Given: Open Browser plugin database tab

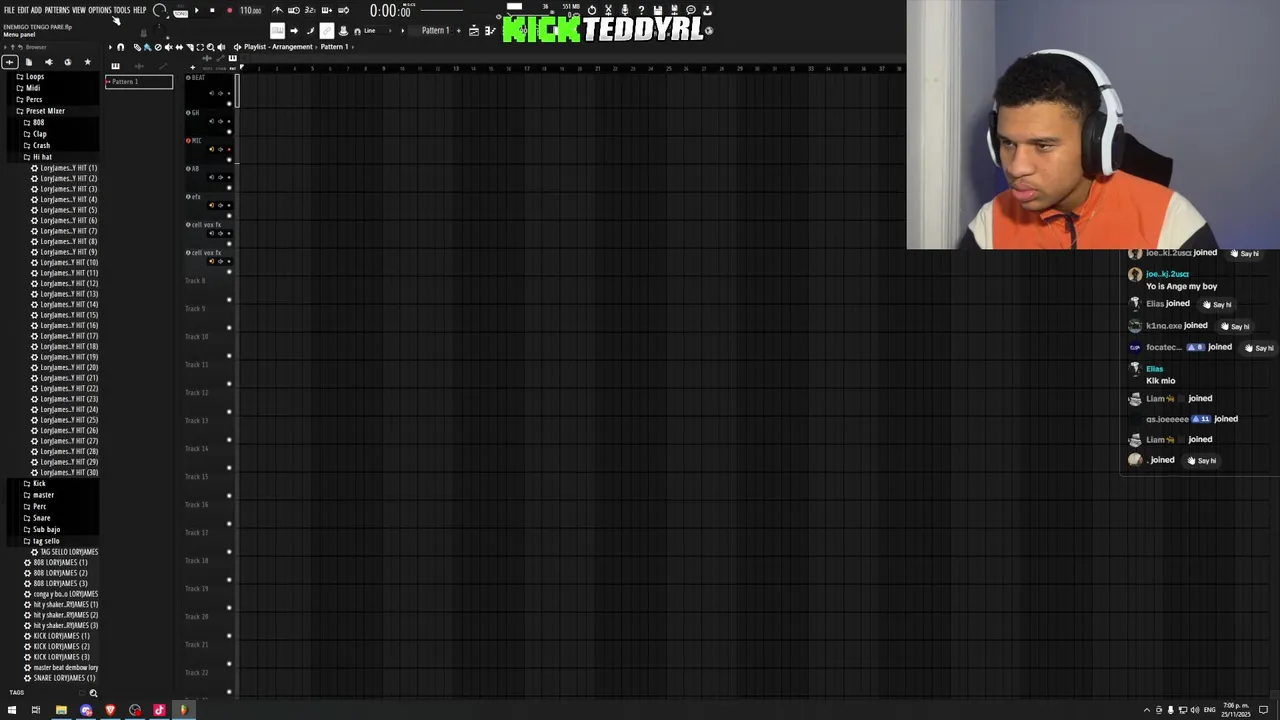Looking at the screenshot, I should pos(48,62).
